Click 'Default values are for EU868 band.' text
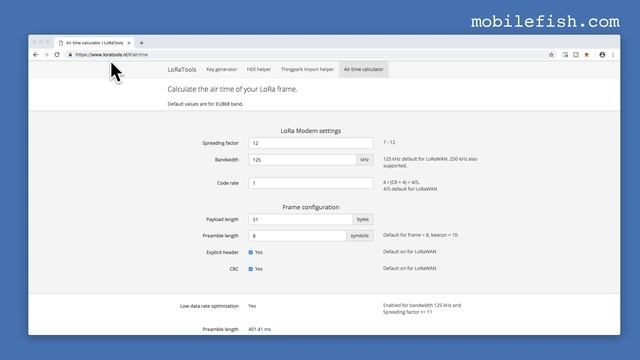 [x=205, y=104]
